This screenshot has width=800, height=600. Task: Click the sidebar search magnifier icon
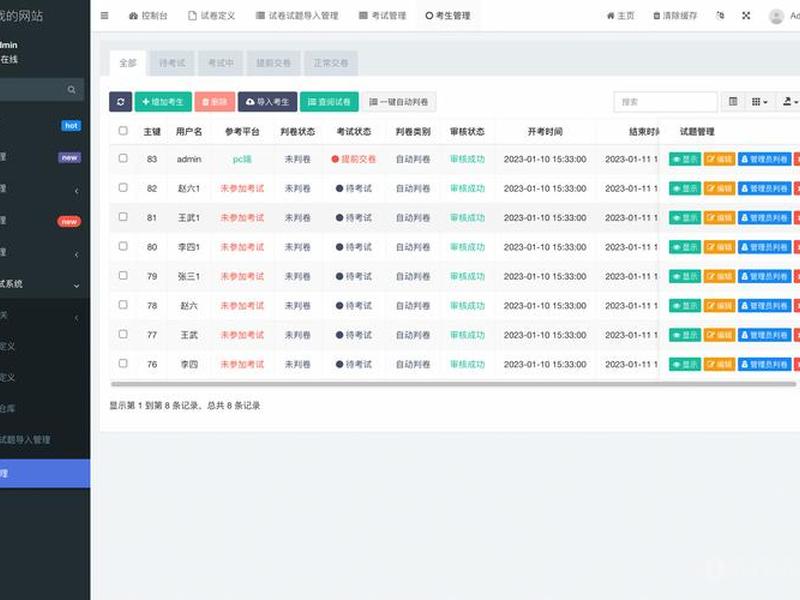(71, 90)
